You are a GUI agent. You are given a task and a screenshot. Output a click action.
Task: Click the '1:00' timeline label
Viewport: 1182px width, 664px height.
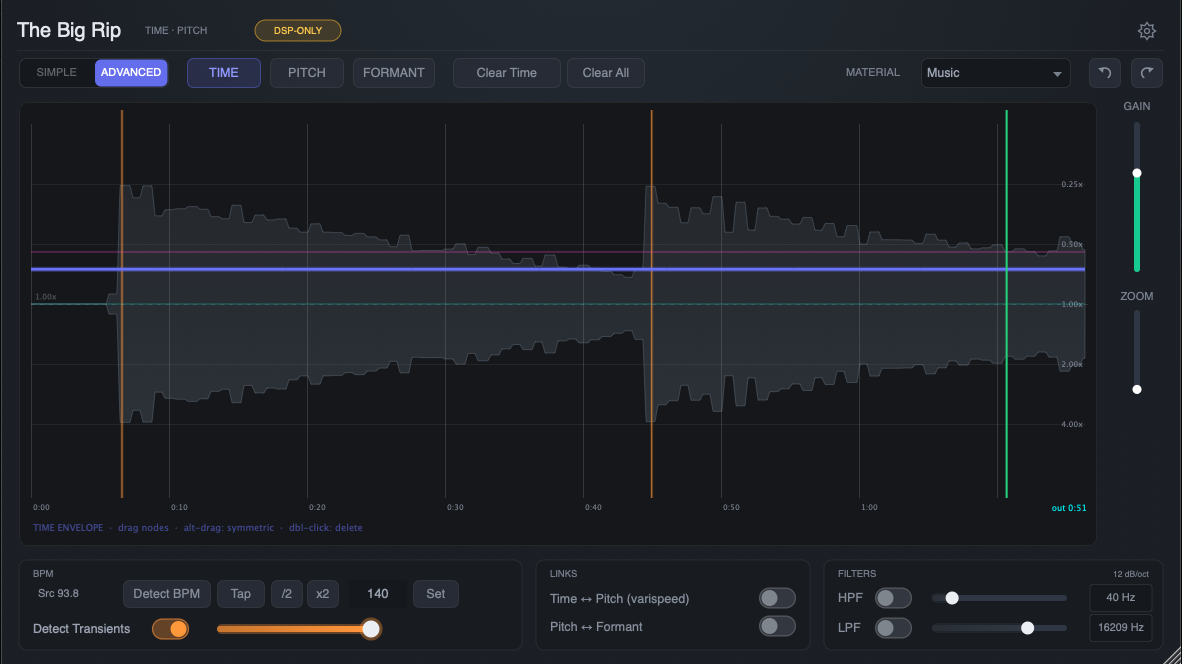coord(869,508)
